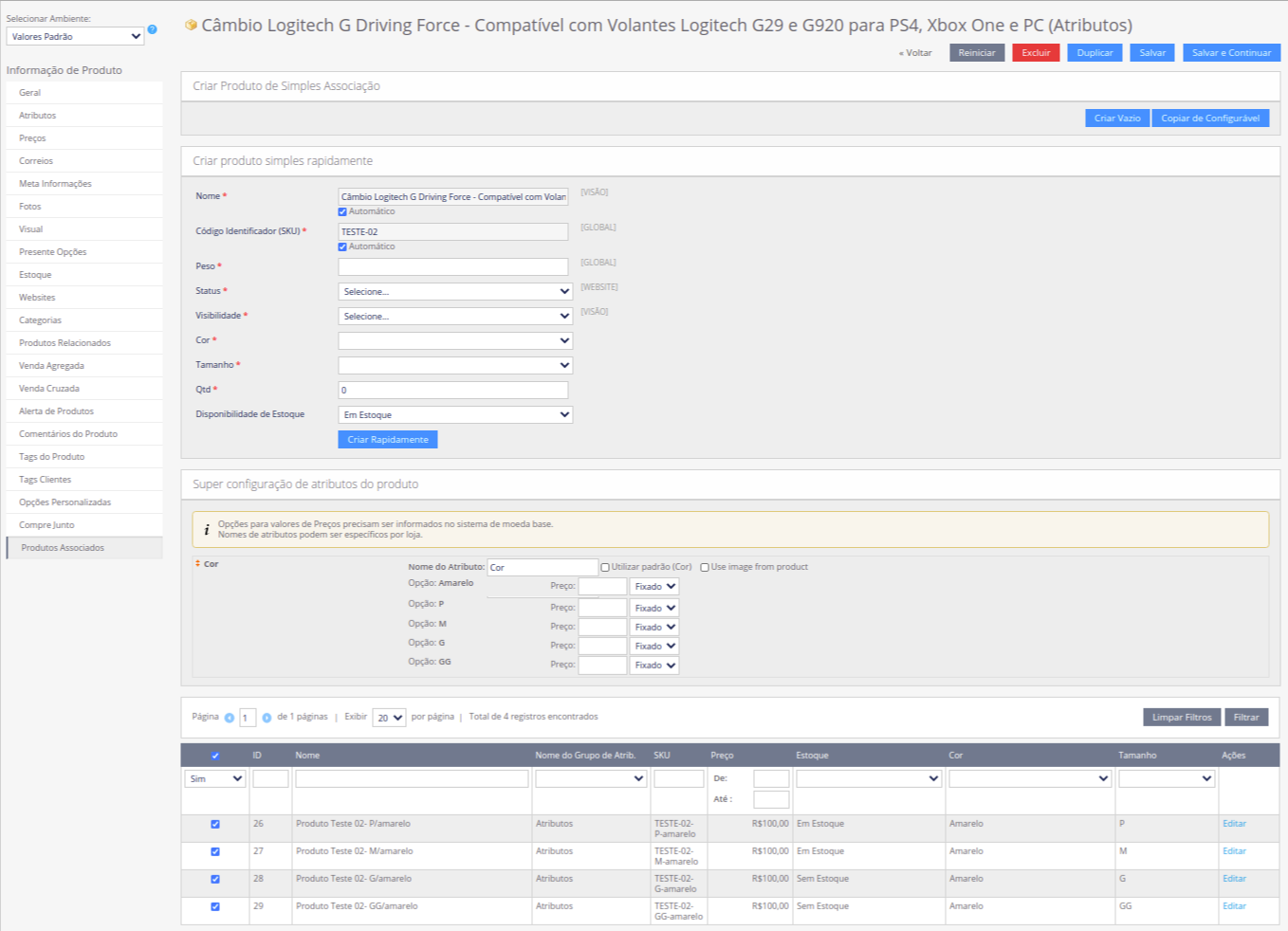The image size is (1288, 931).
Task: Click Editar link for product ID 26
Action: coord(1234,824)
